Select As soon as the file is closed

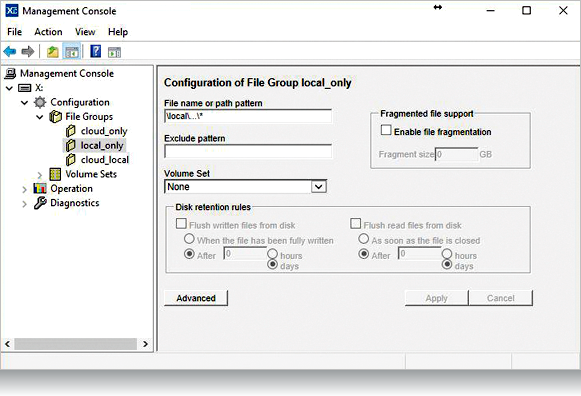point(364,239)
